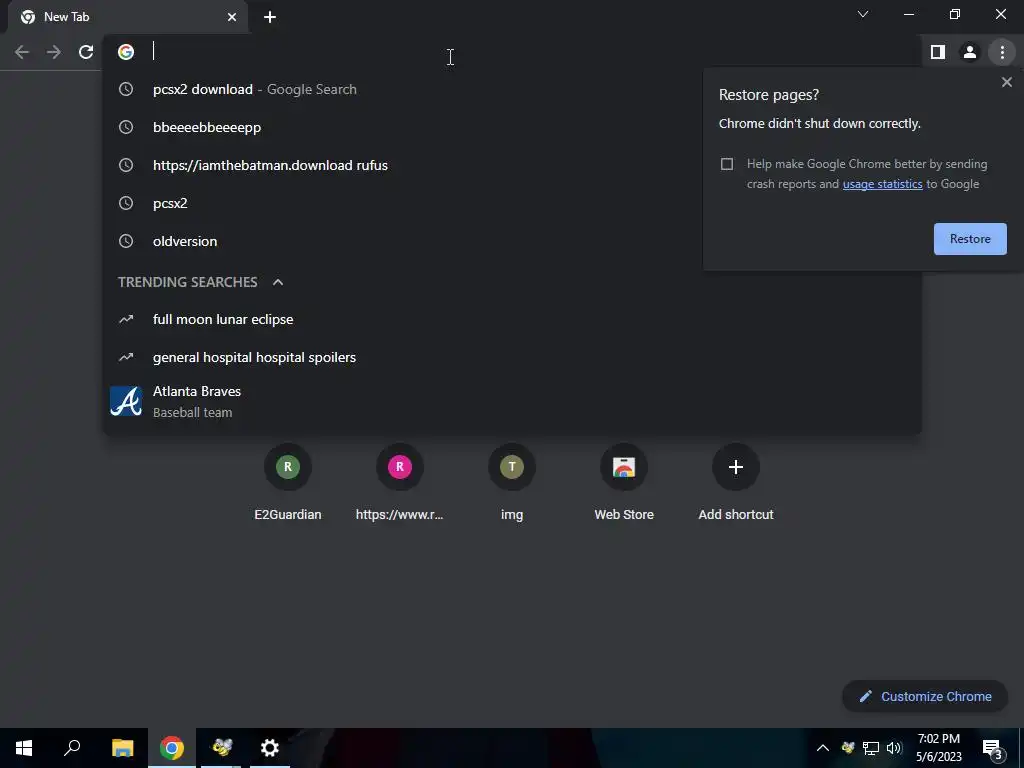The width and height of the screenshot is (1024, 768).
Task: Open the tab search down-arrow
Action: click(x=863, y=14)
